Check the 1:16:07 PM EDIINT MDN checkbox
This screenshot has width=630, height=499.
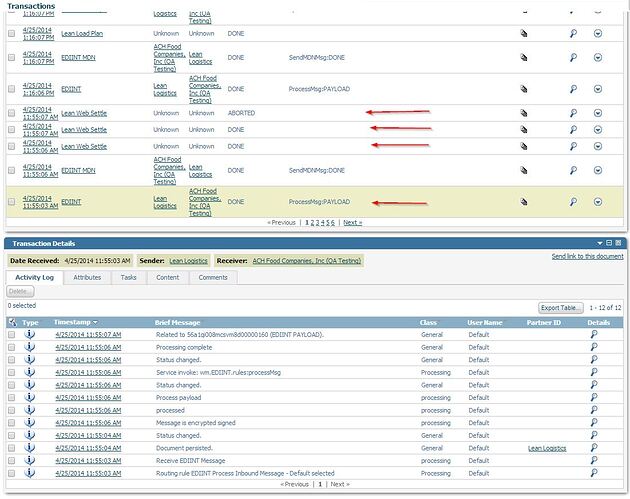pyautogui.click(x=12, y=58)
